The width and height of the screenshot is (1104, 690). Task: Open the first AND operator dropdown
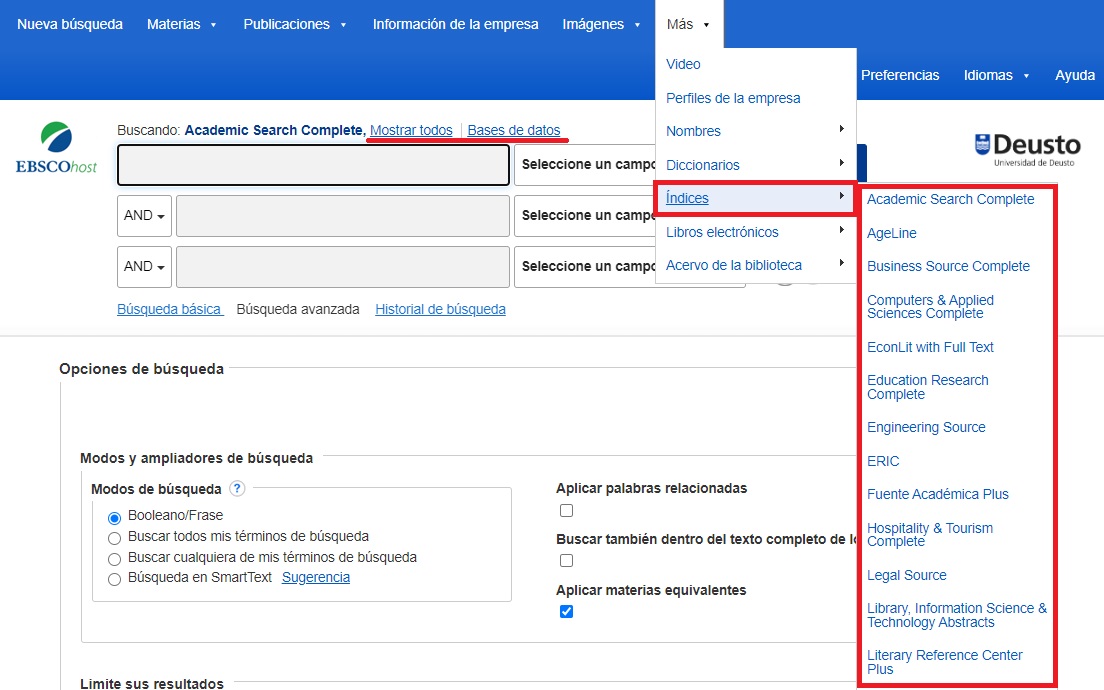[144, 215]
